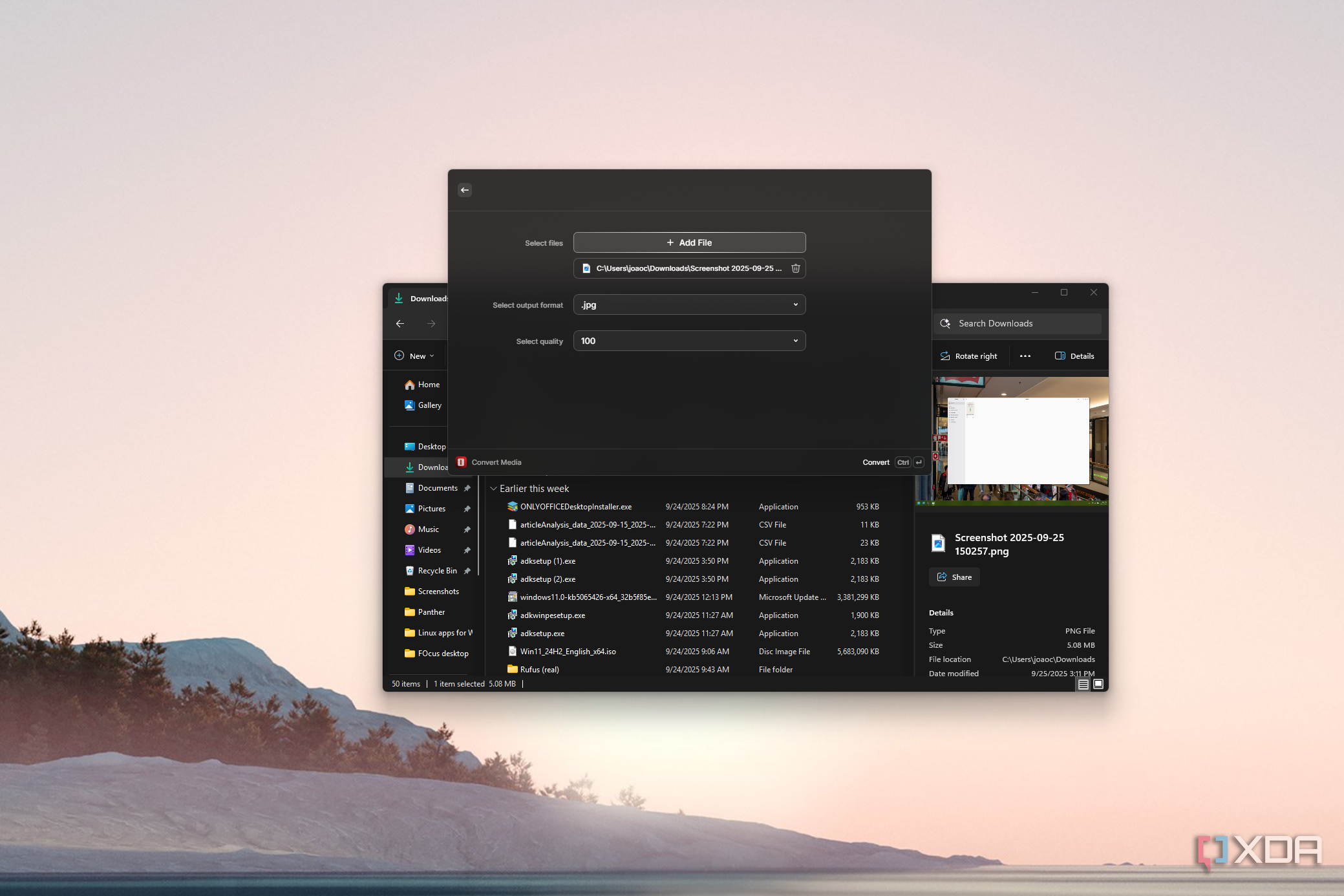The width and height of the screenshot is (1344, 896).
Task: Switch to details list view in status bar
Action: tap(1083, 684)
